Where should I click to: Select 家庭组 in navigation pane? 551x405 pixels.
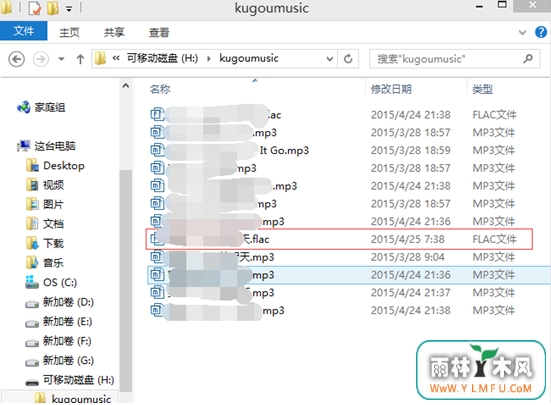[x=50, y=107]
